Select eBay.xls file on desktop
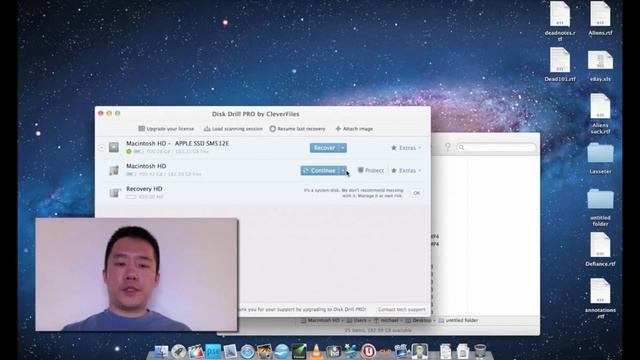The height and width of the screenshot is (360, 640). [x=600, y=65]
